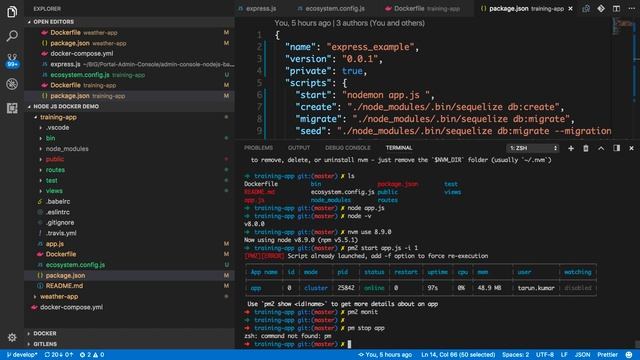Kill terminal with trash can icon
The image size is (640, 360).
pyautogui.click(x=586, y=148)
